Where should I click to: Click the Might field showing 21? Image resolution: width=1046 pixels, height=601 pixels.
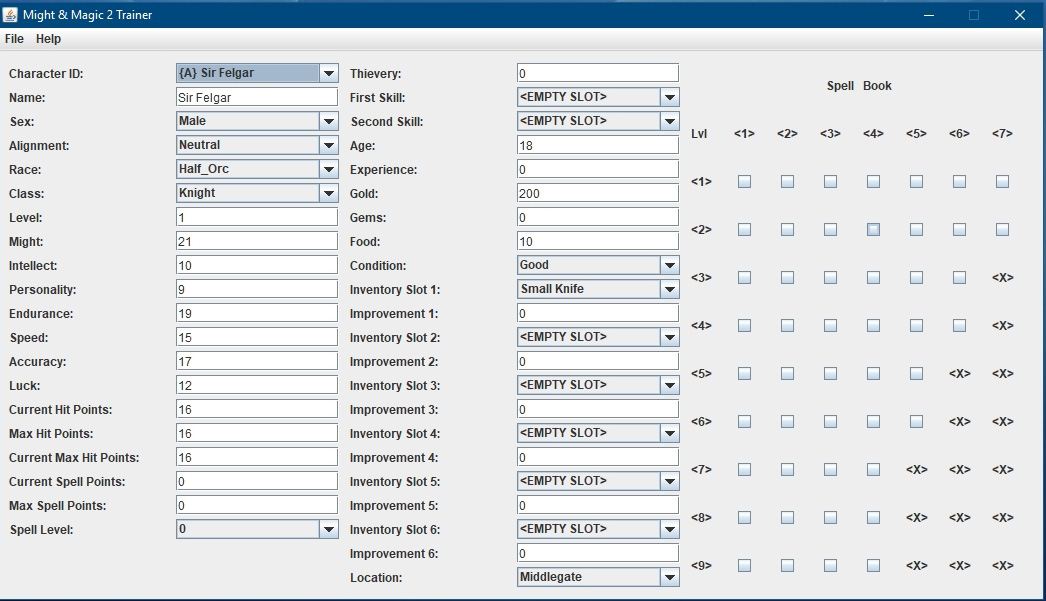point(257,241)
